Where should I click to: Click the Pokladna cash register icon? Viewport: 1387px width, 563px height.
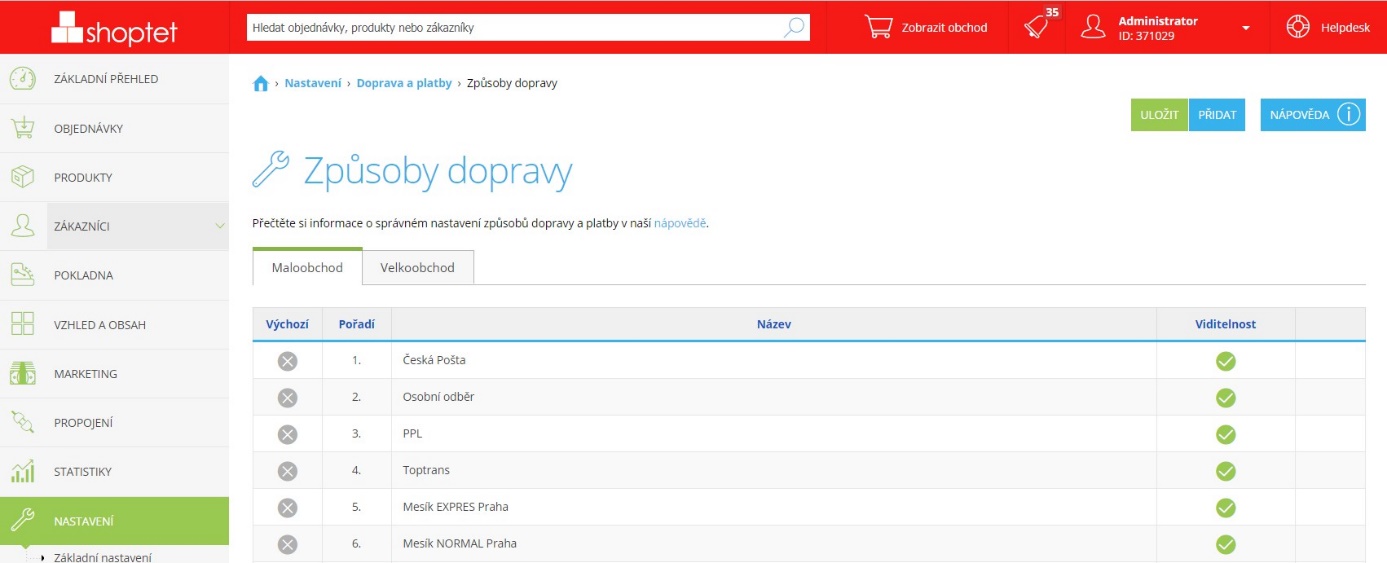pos(23,275)
